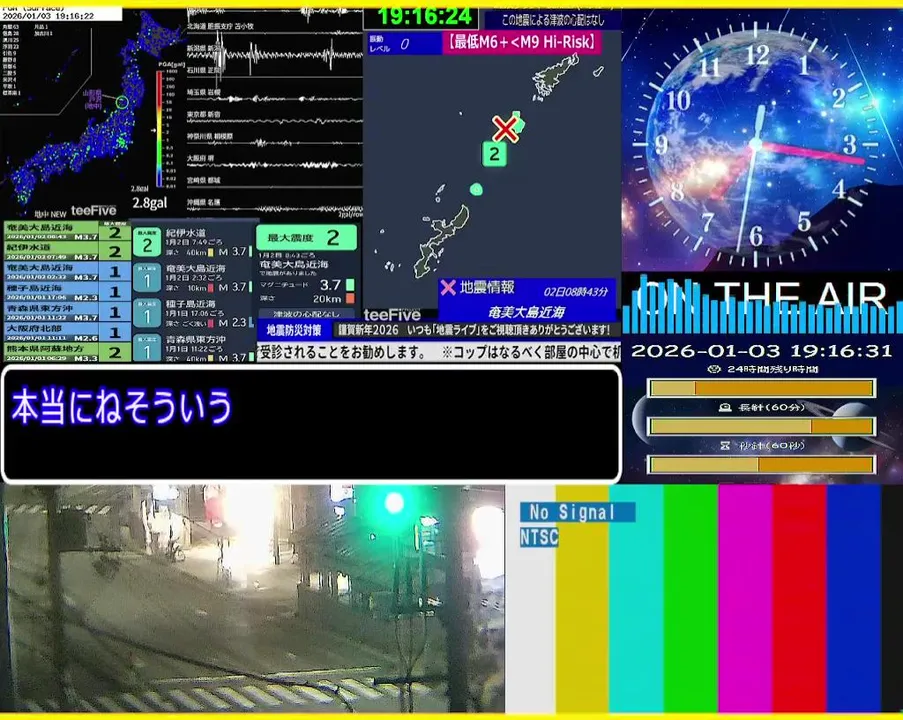Click the green bar in NTSC test pattern
The height and width of the screenshot is (720, 903).
[x=690, y=599]
